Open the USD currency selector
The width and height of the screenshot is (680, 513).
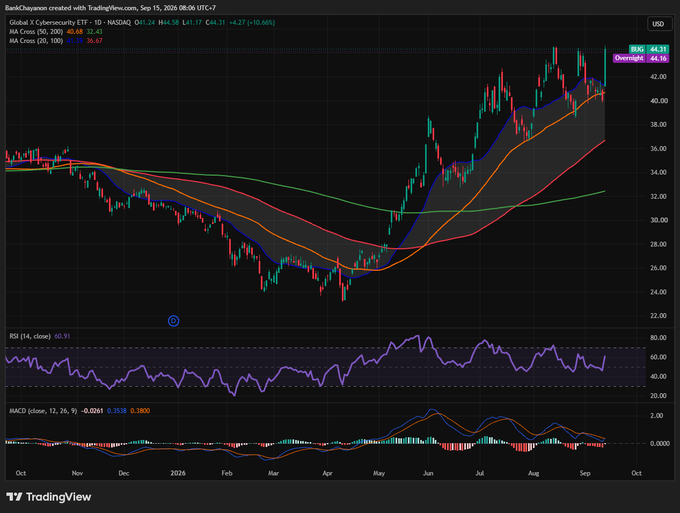point(658,24)
